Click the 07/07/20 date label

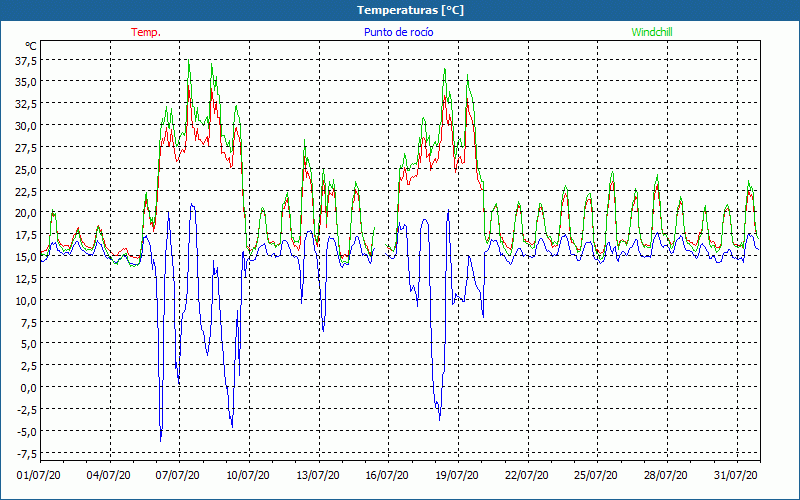click(178, 475)
